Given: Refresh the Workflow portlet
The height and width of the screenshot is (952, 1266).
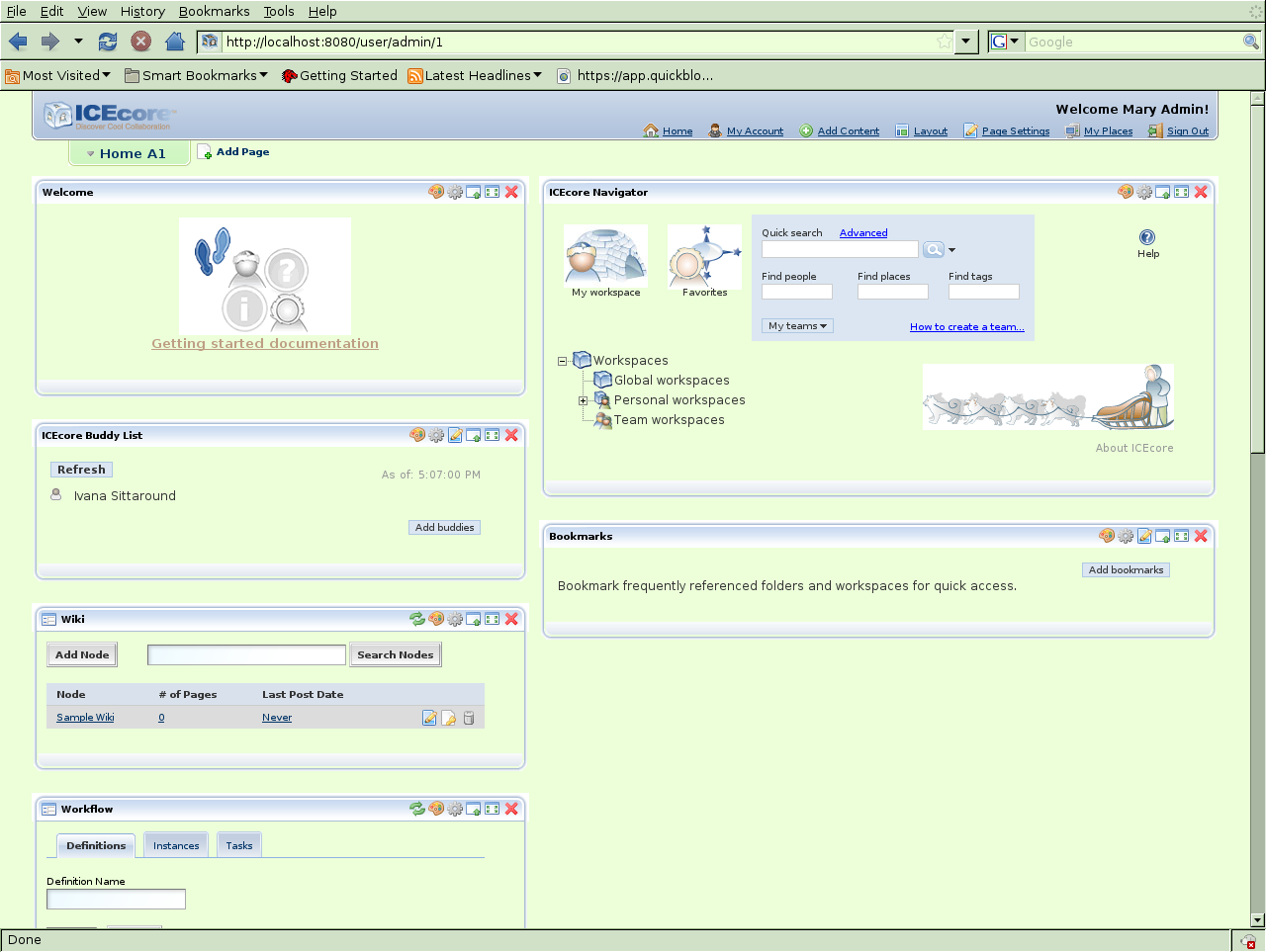Looking at the screenshot, I should point(417,809).
